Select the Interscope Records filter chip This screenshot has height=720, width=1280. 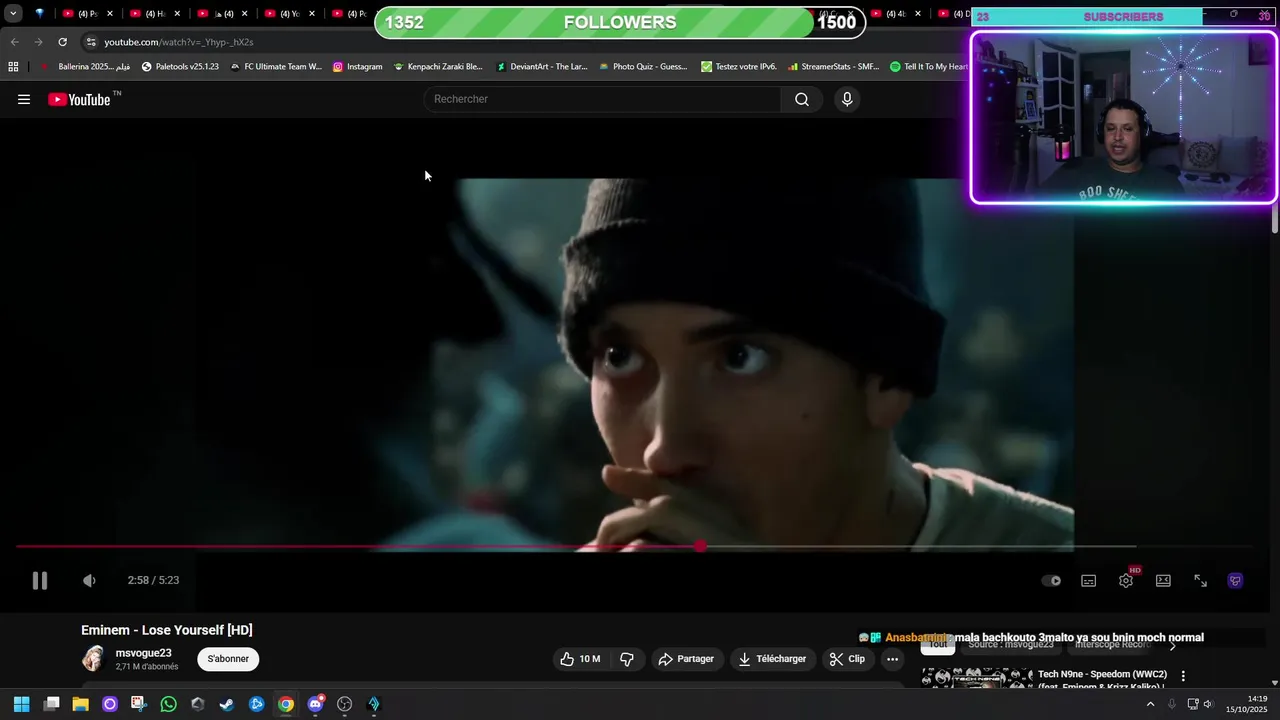(1112, 645)
